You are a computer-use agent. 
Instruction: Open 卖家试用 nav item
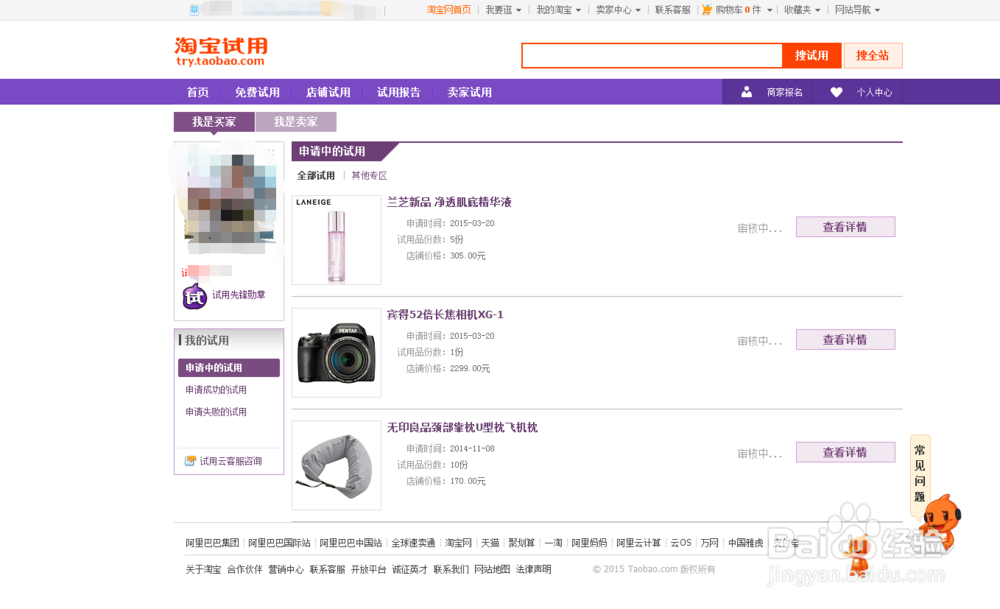click(469, 92)
